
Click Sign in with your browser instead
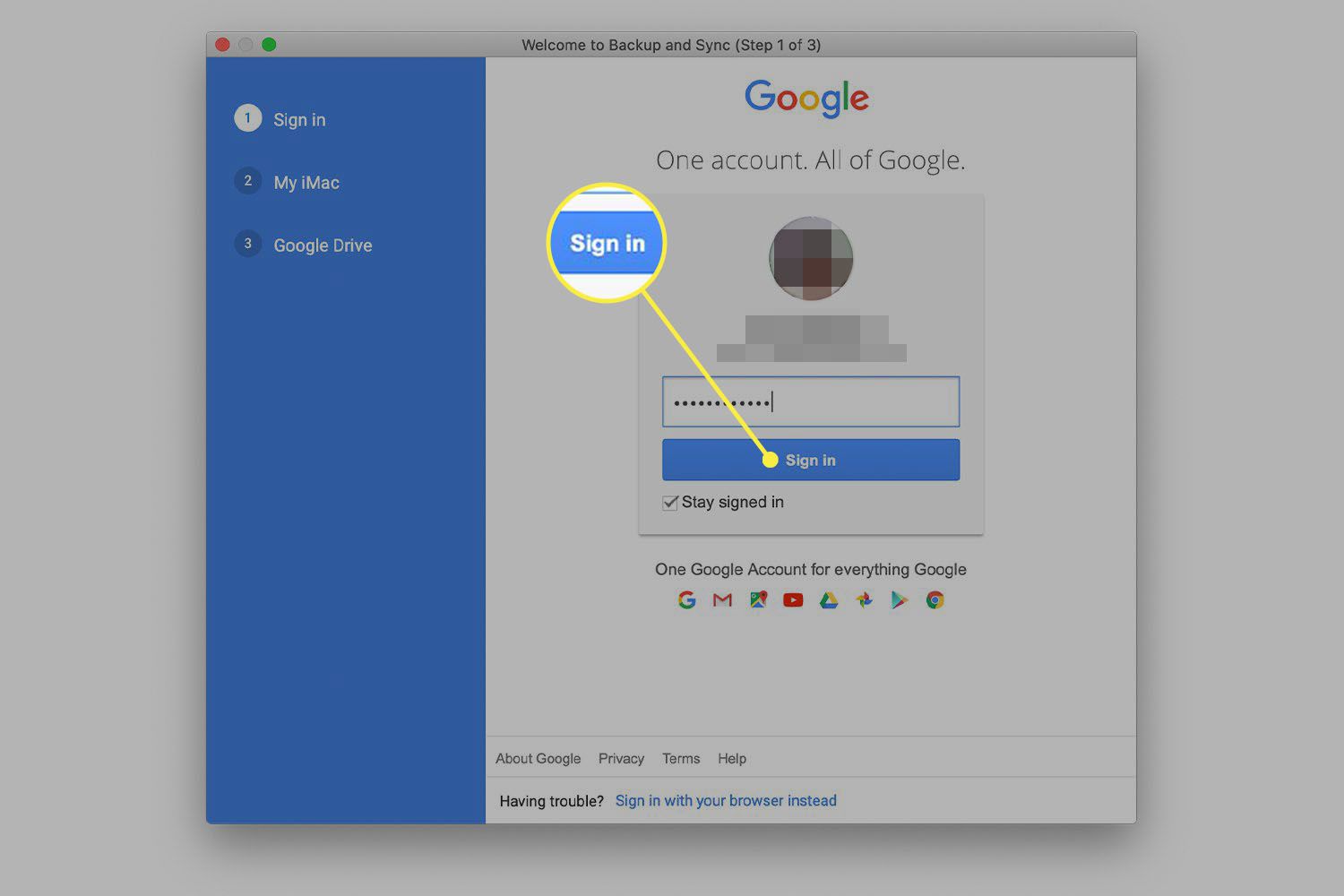click(726, 800)
